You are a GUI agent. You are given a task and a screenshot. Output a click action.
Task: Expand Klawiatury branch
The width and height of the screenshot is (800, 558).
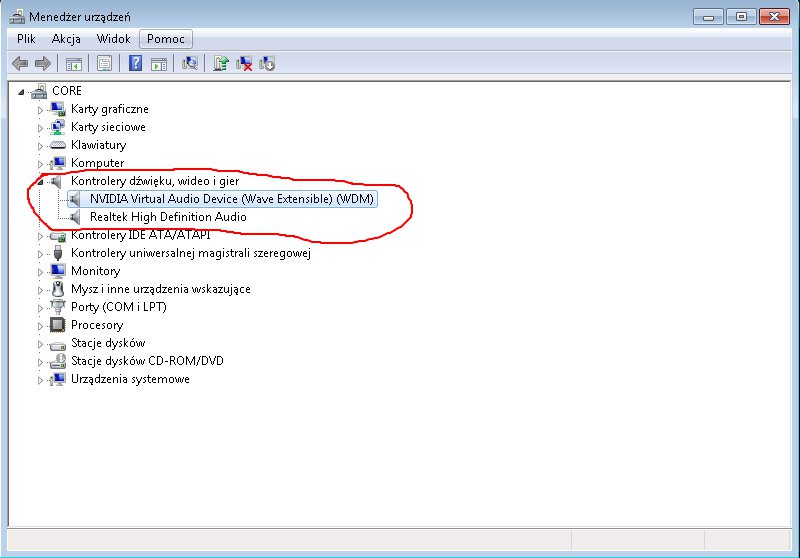tap(40, 146)
